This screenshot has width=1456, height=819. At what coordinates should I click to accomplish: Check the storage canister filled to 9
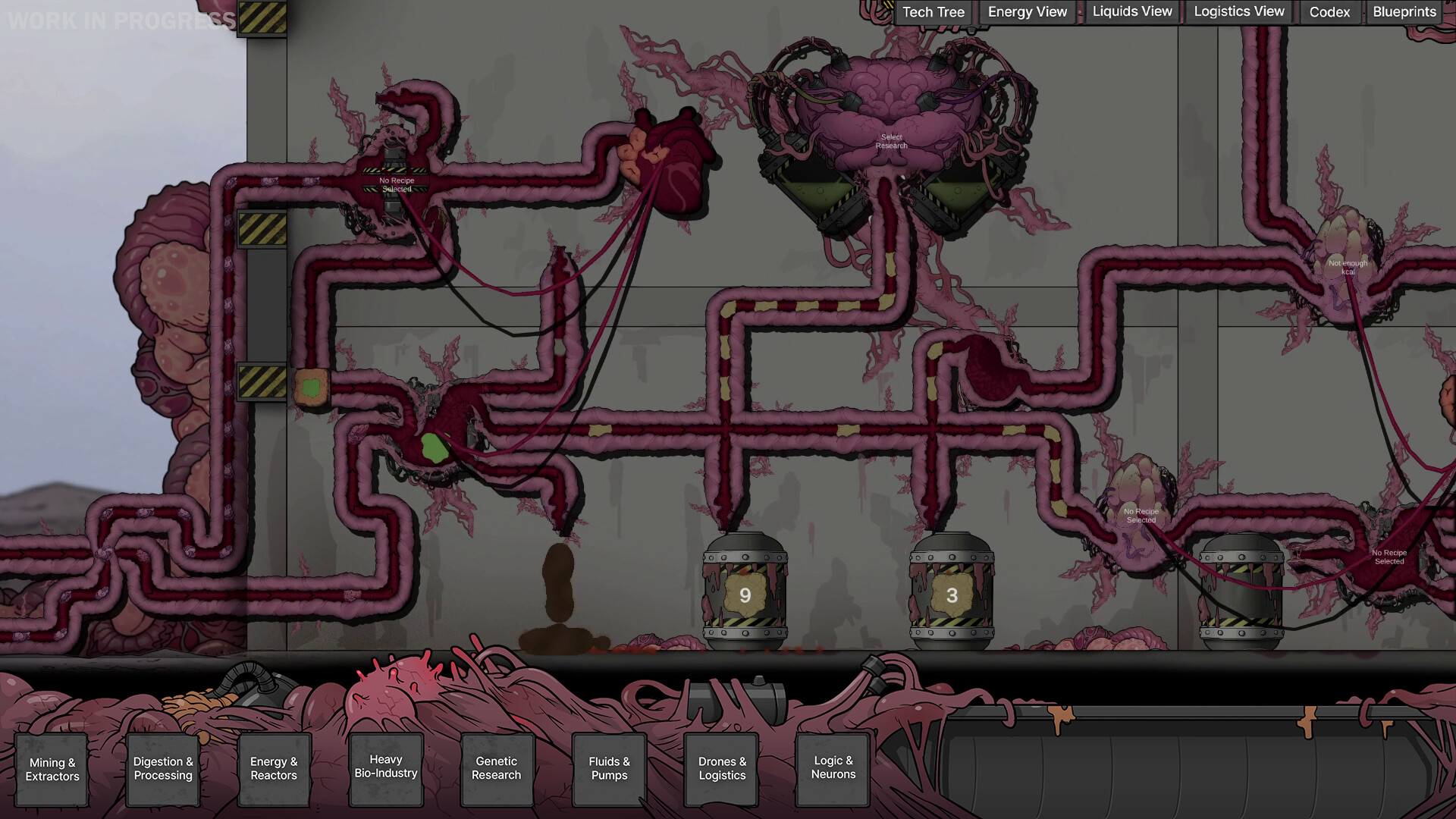[x=746, y=596]
